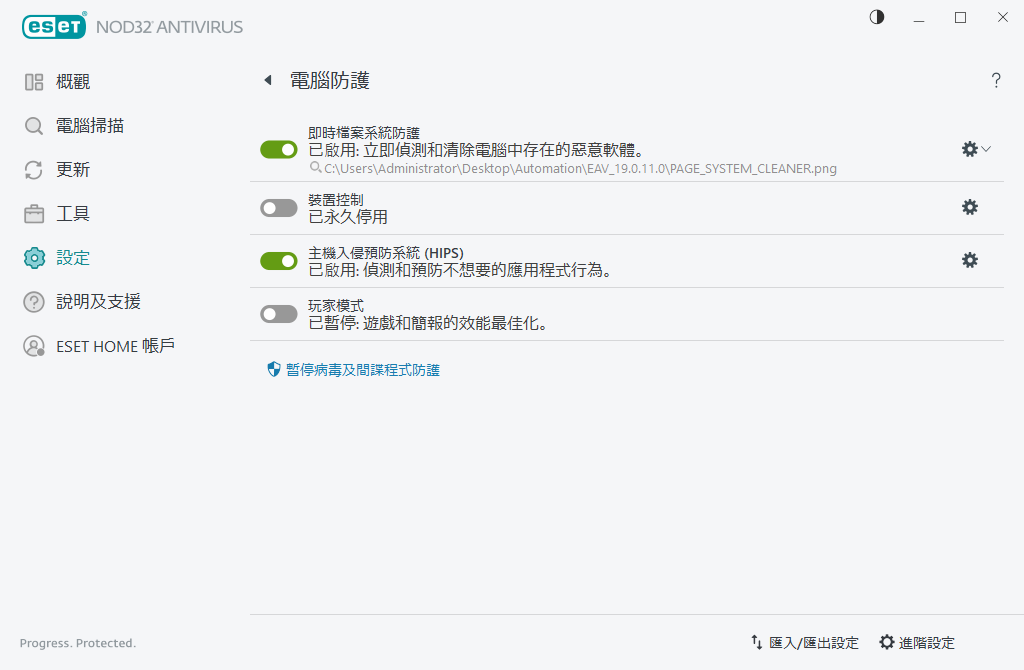This screenshot has height=670, width=1024.
Task: Open 裝置控制 gear settings
Action: click(x=969, y=207)
